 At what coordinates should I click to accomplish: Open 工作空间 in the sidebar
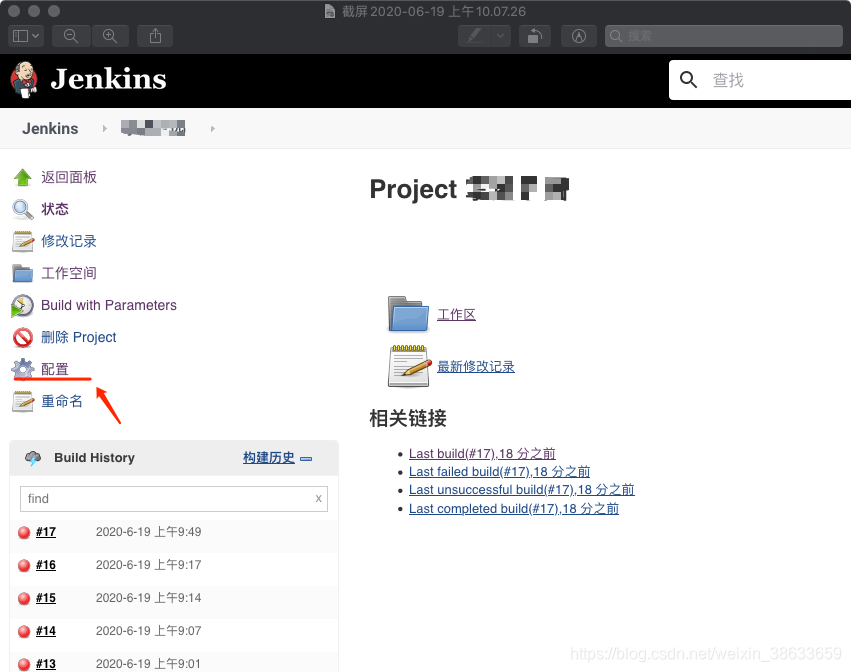point(69,273)
